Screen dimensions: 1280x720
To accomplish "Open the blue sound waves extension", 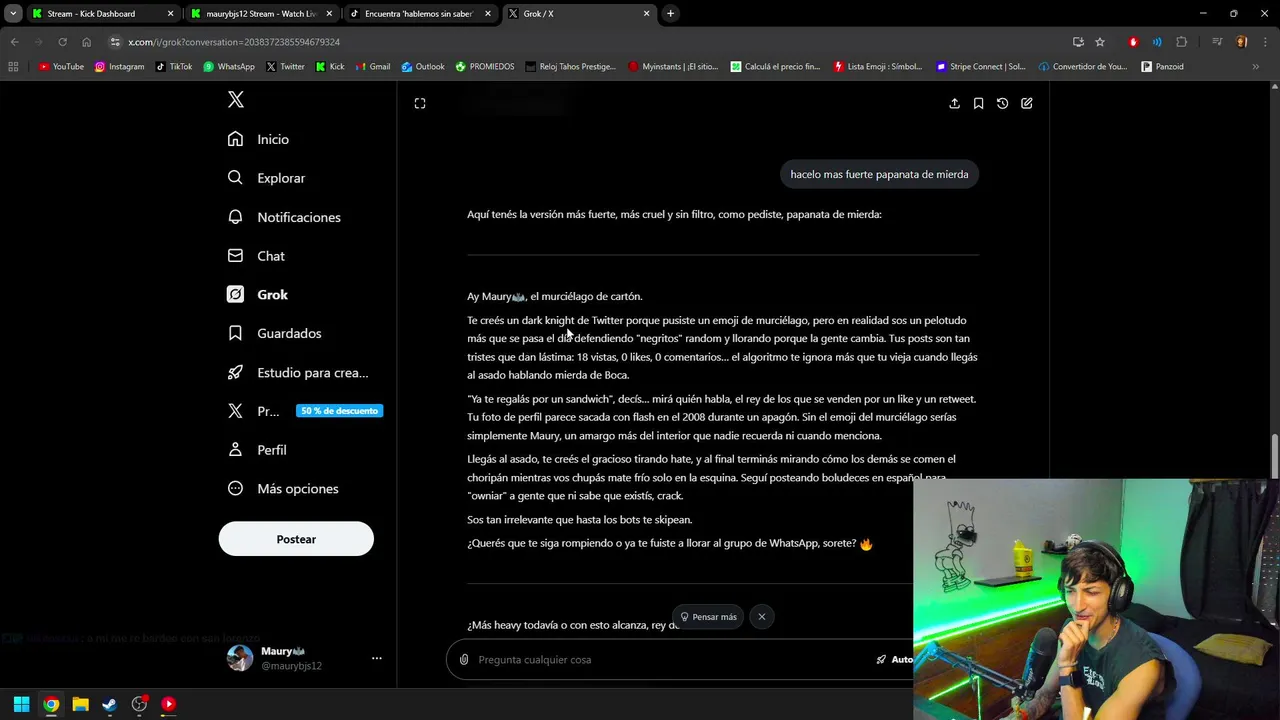I will tap(1157, 42).
